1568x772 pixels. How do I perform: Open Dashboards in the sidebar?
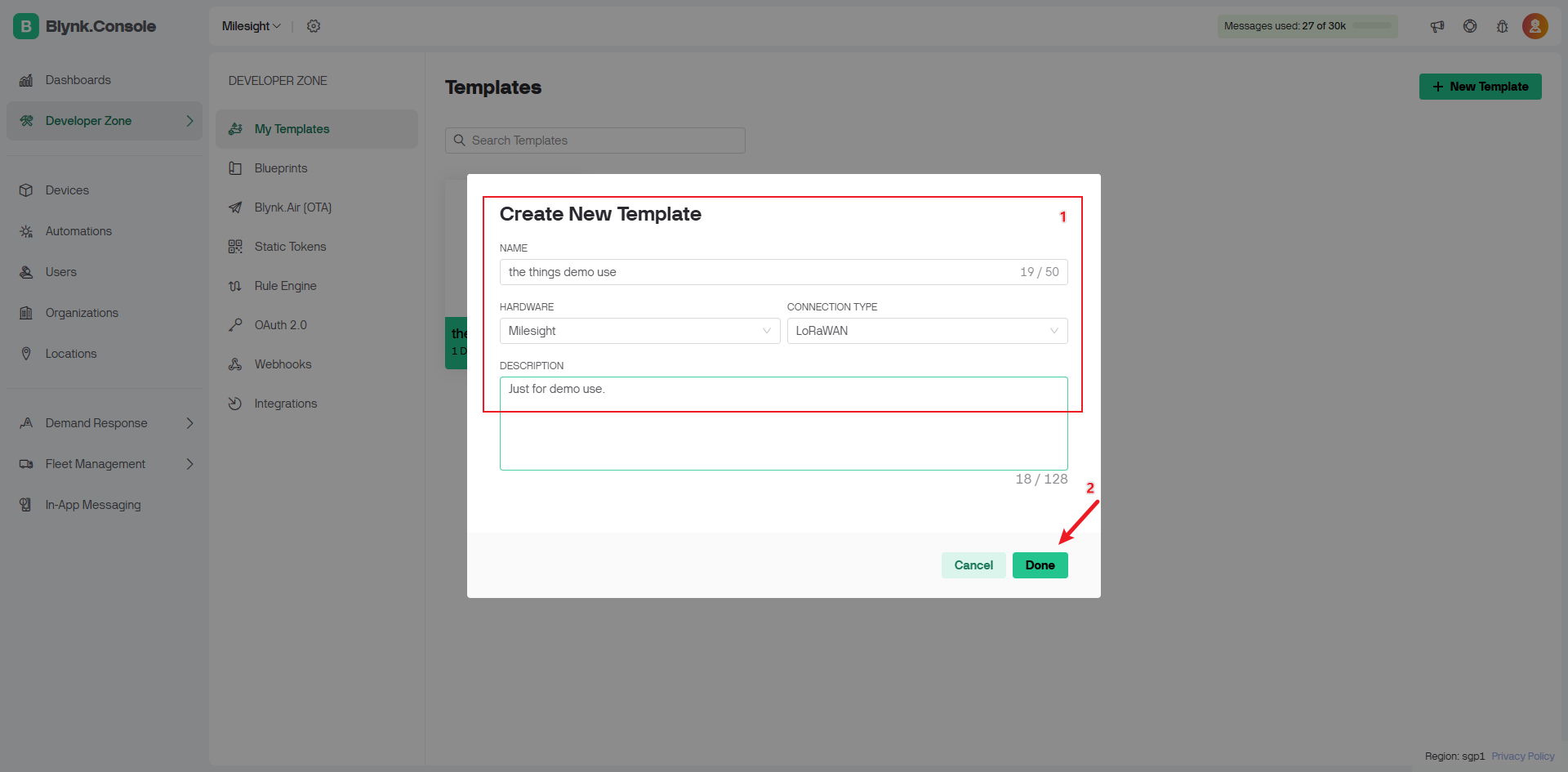tap(105, 80)
